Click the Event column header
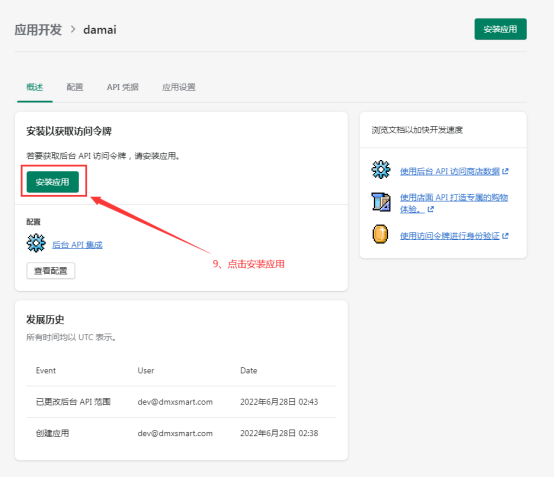The image size is (554, 477). point(46,370)
